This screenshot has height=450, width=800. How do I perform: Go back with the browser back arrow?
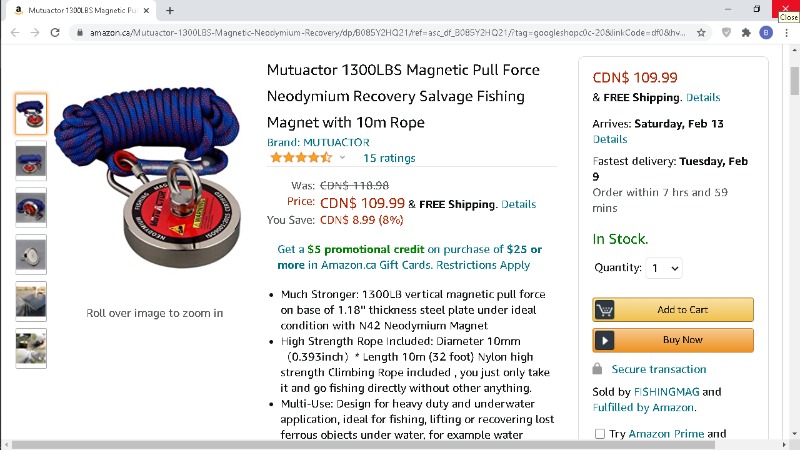(x=15, y=33)
